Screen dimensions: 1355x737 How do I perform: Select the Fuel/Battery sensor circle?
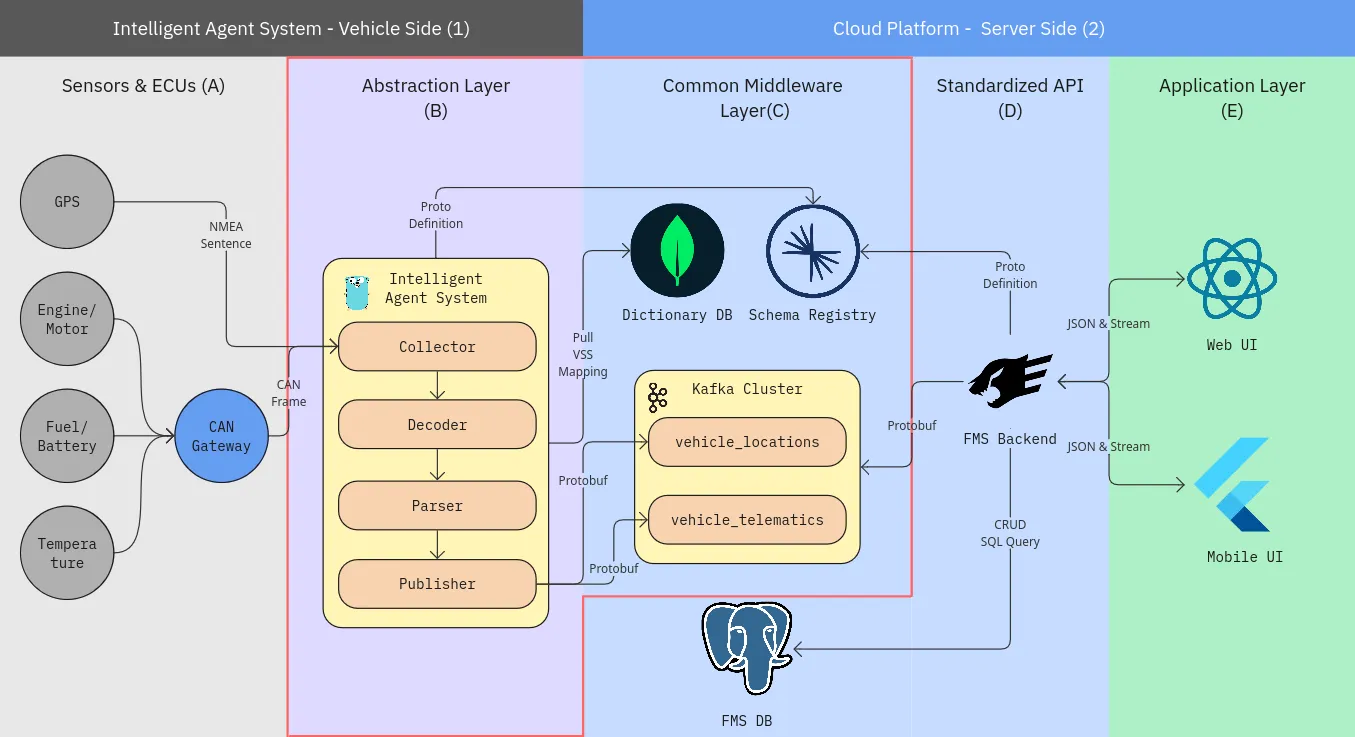(67, 437)
